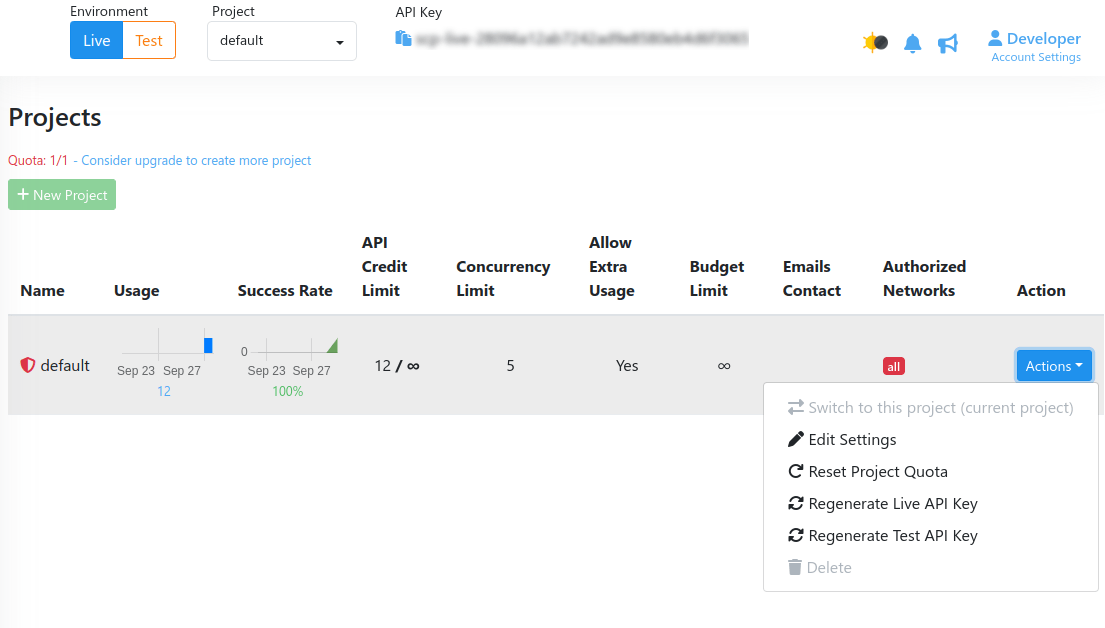Enable Live environment mode
This screenshot has height=628, width=1105.
point(95,40)
